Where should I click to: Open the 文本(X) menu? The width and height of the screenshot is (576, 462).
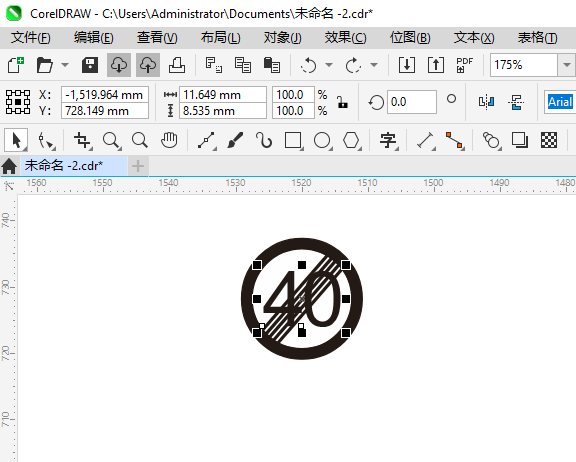click(x=474, y=37)
